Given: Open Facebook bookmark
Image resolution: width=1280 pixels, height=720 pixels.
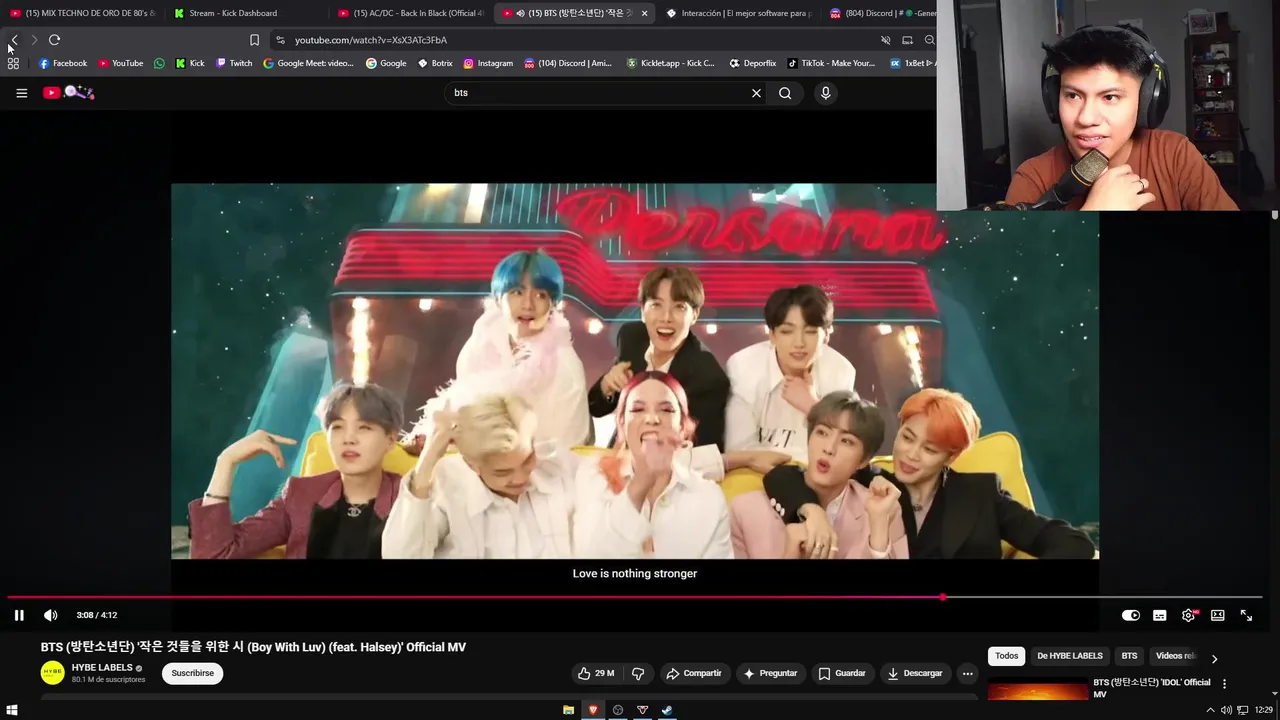Looking at the screenshot, I should [63, 63].
